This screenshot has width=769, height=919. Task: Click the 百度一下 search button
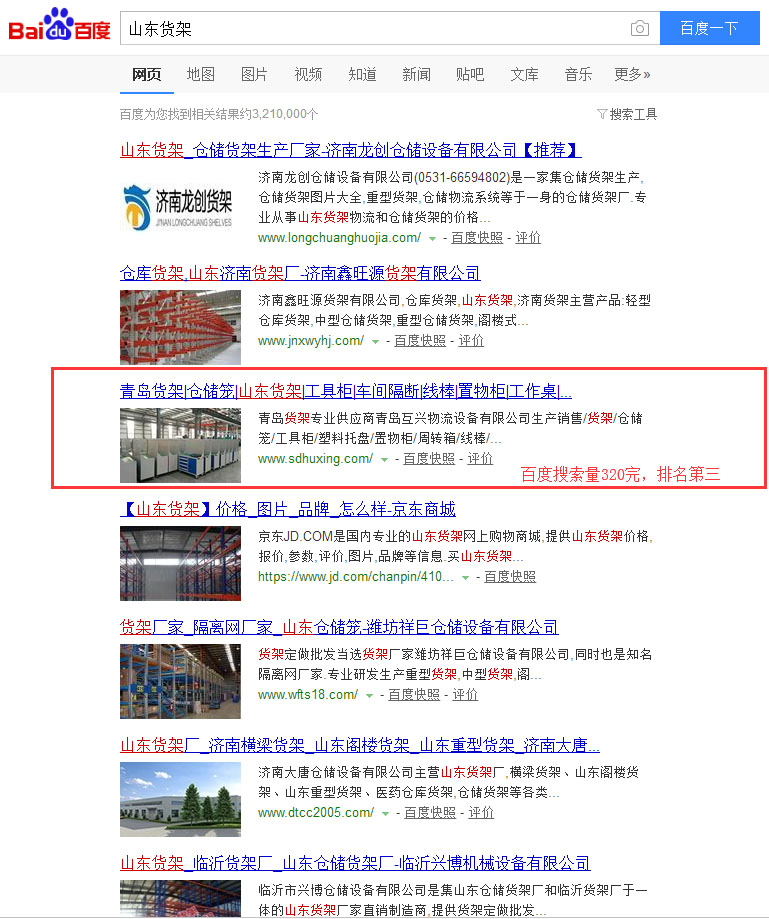(709, 28)
